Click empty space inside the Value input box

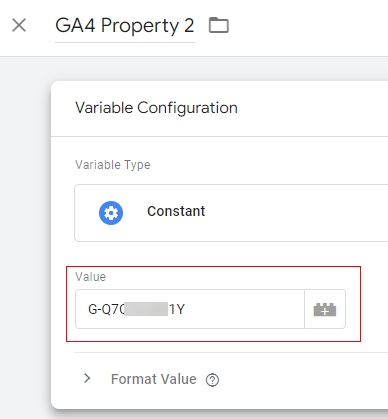[245, 309]
